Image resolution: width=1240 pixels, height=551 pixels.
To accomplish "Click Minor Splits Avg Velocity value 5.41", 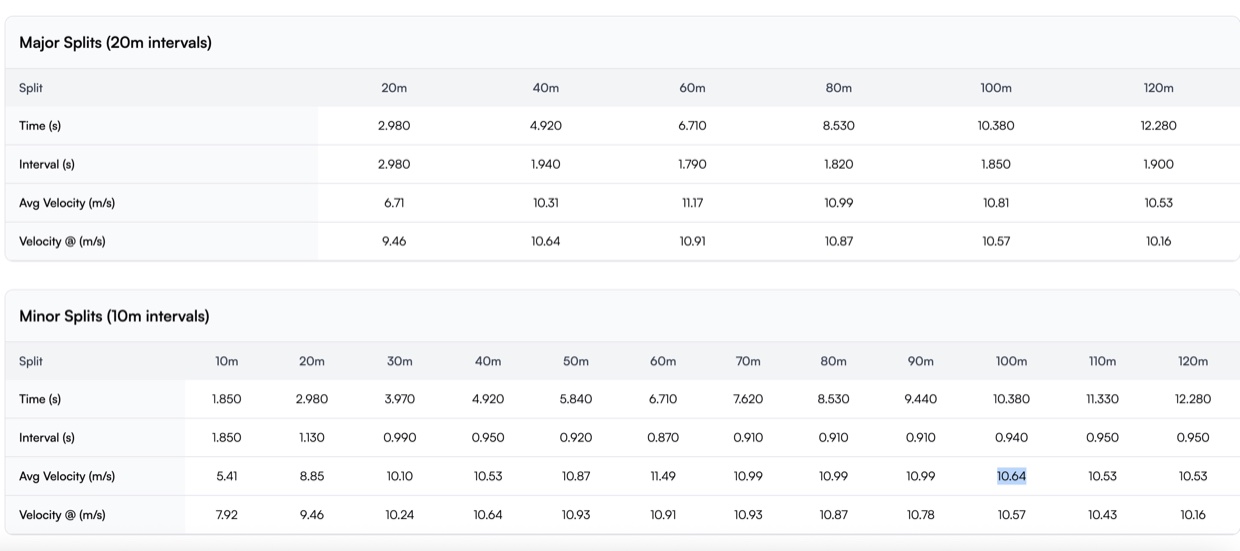I will [227, 476].
